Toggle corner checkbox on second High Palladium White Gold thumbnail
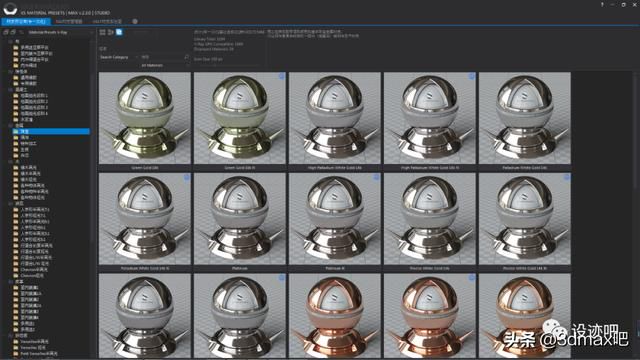This screenshot has width=640, height=360. (x=471, y=76)
